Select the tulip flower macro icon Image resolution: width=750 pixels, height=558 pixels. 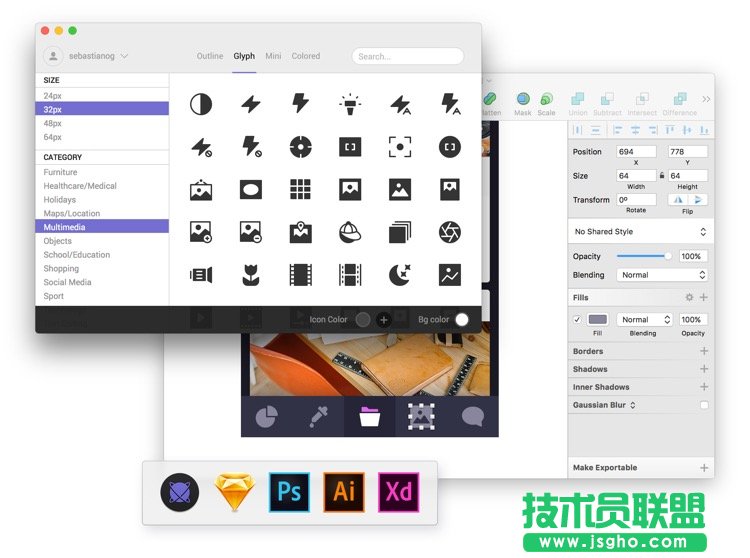pos(251,275)
